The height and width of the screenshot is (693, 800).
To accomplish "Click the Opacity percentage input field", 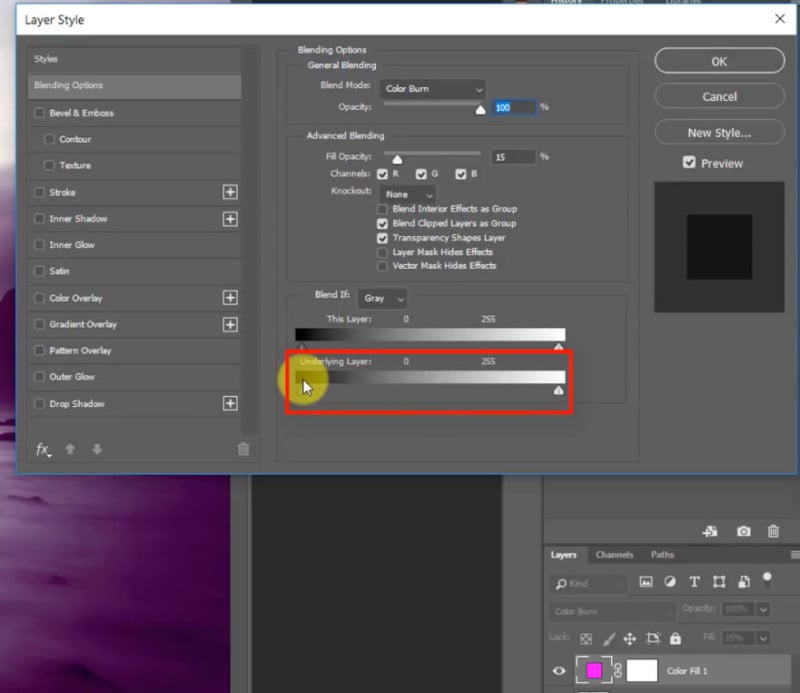I will coord(513,107).
